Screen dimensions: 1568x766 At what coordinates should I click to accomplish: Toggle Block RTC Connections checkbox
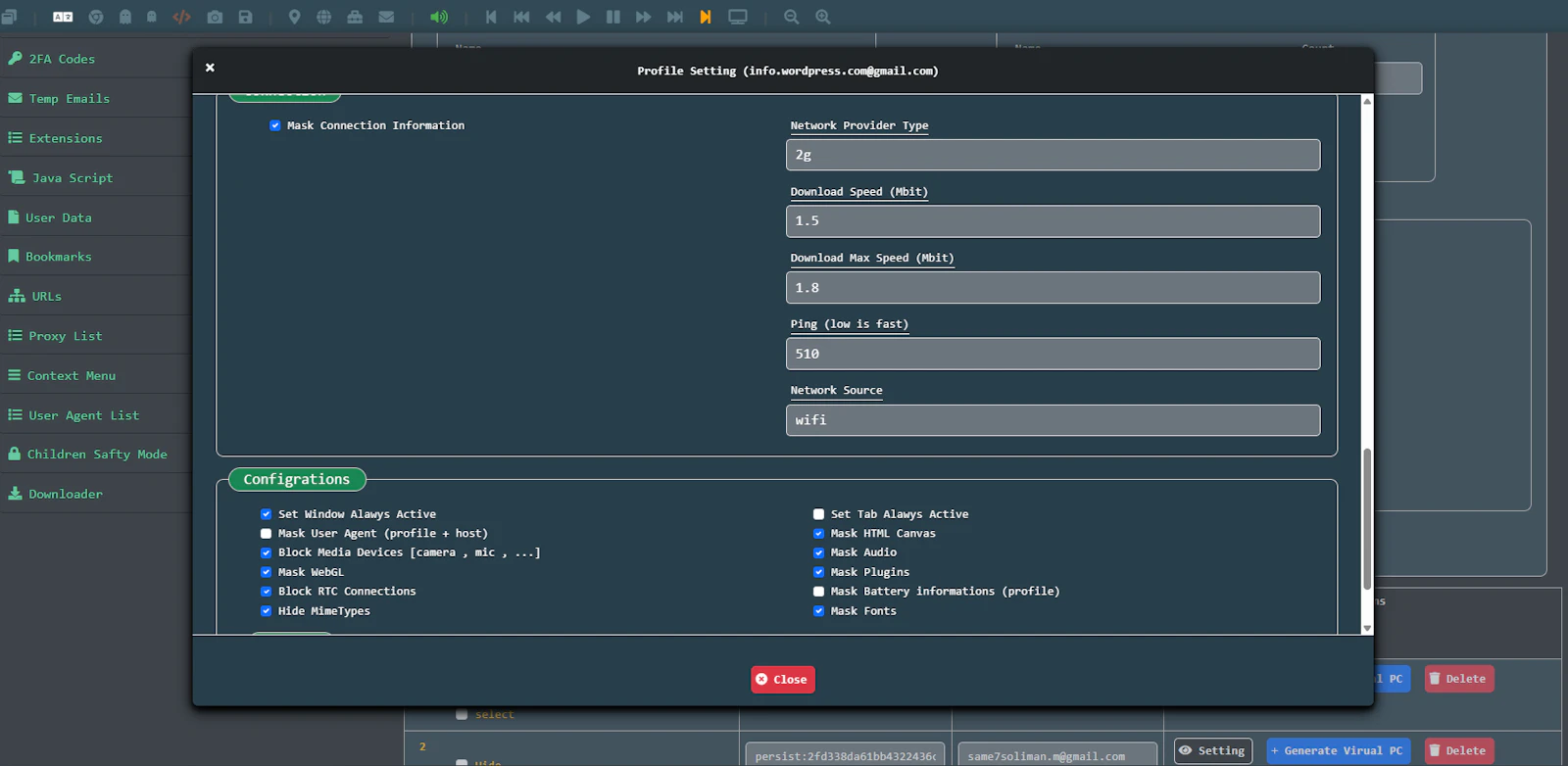266,592
